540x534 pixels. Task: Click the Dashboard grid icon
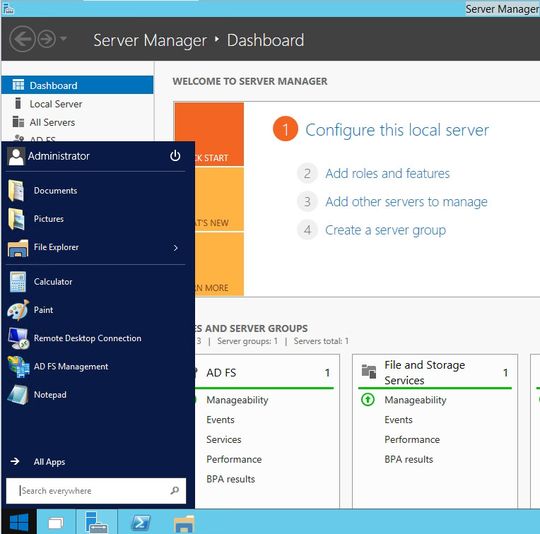[x=18, y=85]
